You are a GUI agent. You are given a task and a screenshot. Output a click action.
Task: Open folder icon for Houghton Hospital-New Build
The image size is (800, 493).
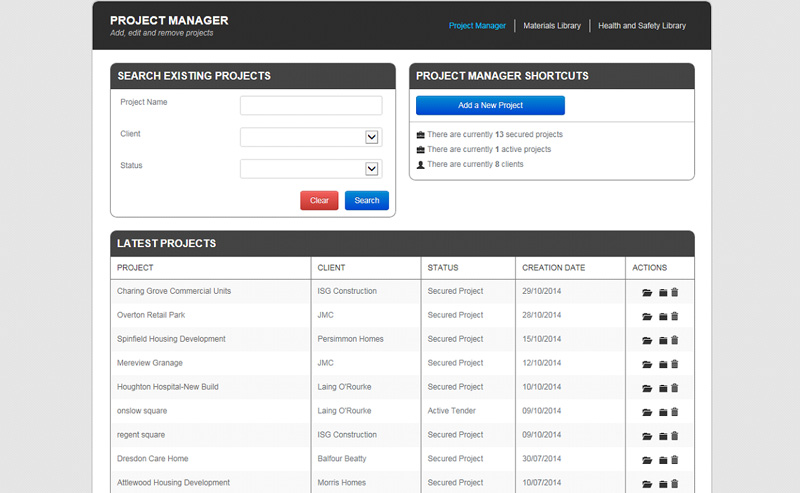[647, 388]
